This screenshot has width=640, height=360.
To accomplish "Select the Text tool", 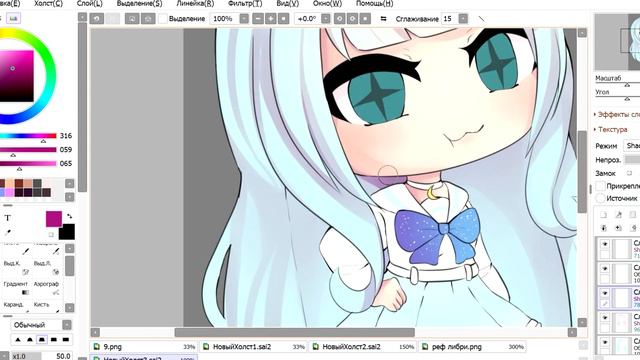I will tap(7, 218).
